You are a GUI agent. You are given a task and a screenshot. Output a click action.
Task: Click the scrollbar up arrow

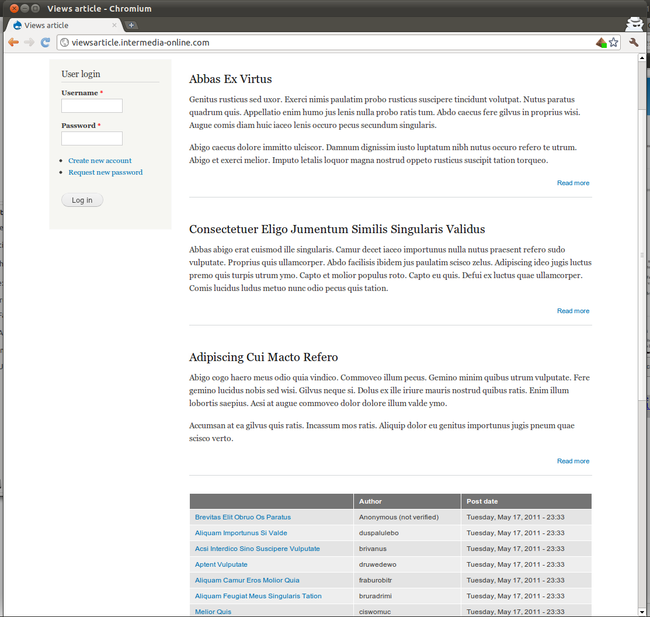coord(642,58)
